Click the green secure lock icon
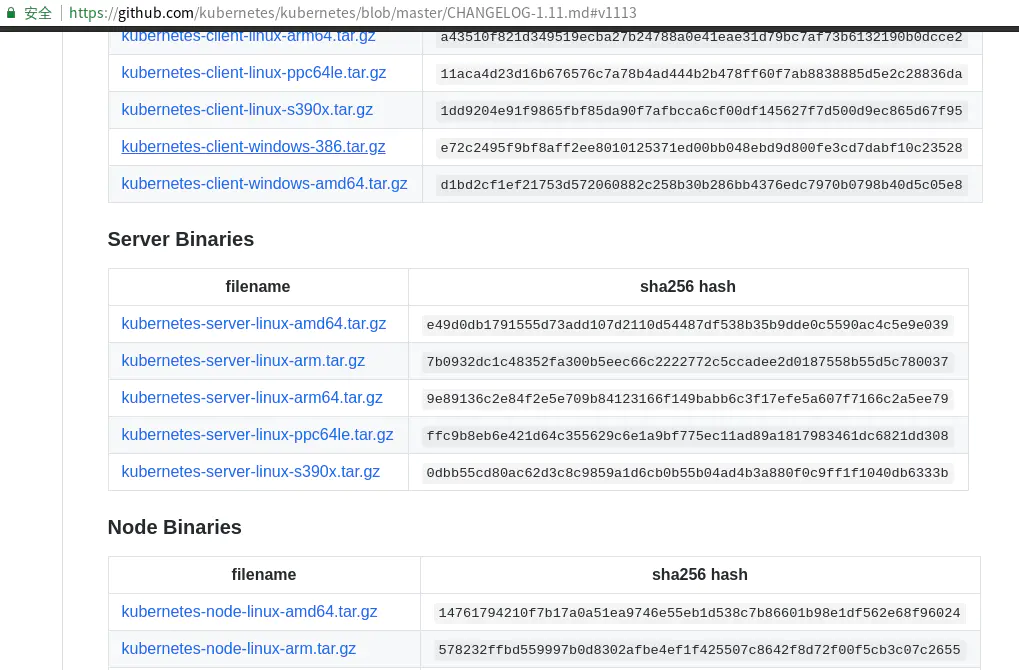 (10, 13)
